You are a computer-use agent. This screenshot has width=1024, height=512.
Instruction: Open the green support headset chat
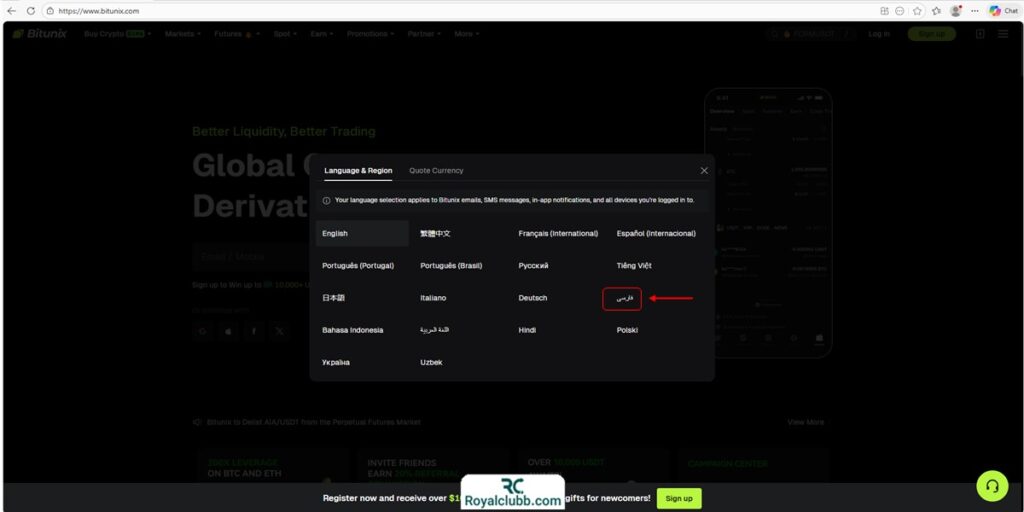(992, 486)
